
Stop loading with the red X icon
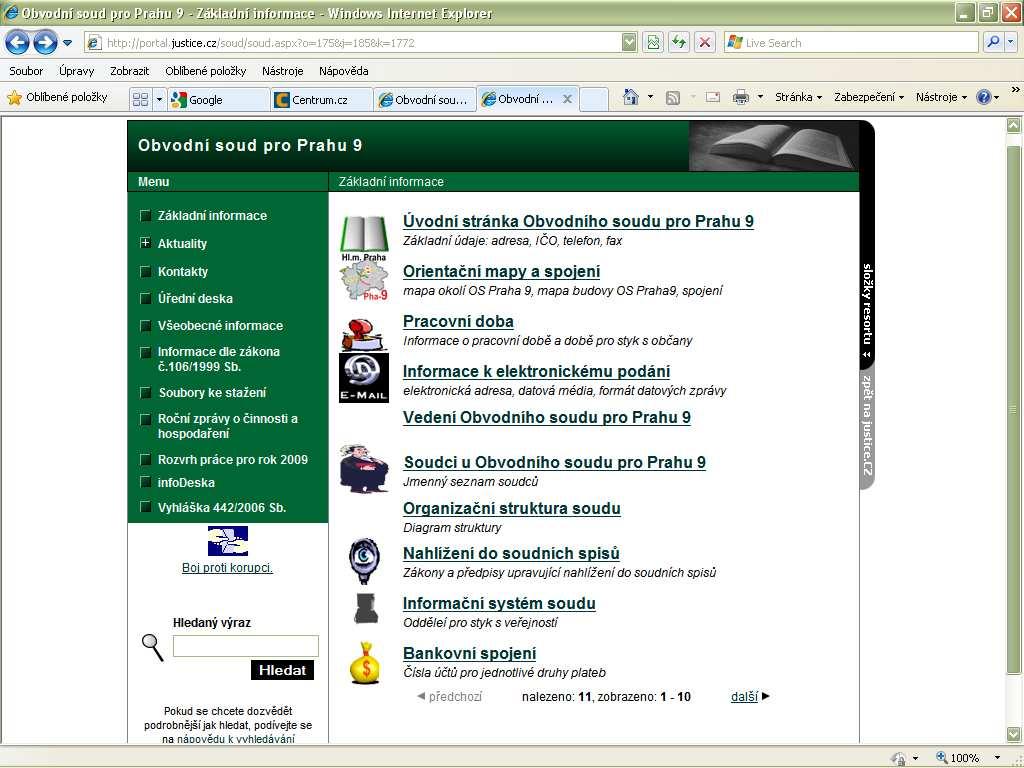[705, 42]
